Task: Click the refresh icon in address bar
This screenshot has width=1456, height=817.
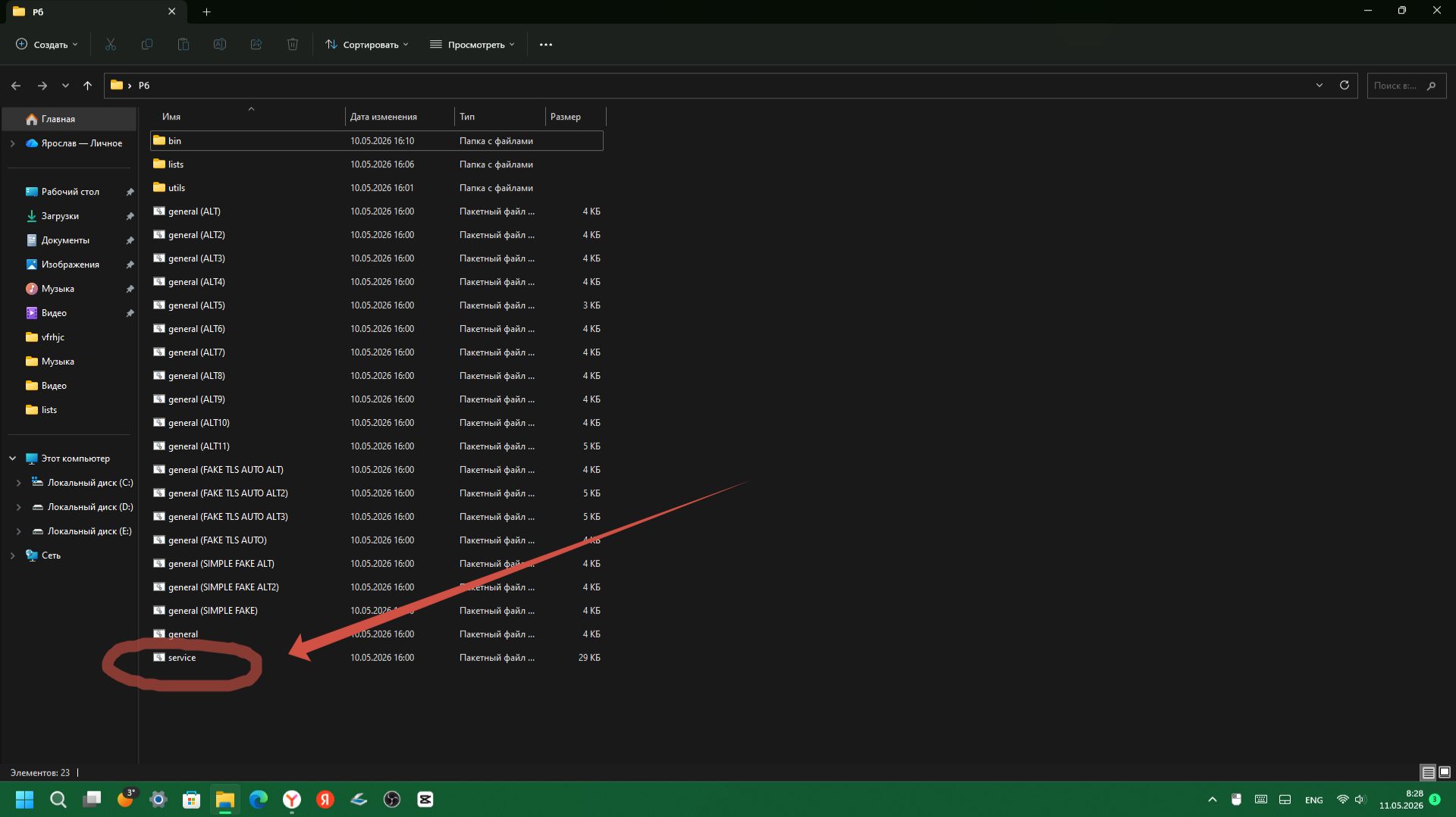Action: pos(1344,85)
